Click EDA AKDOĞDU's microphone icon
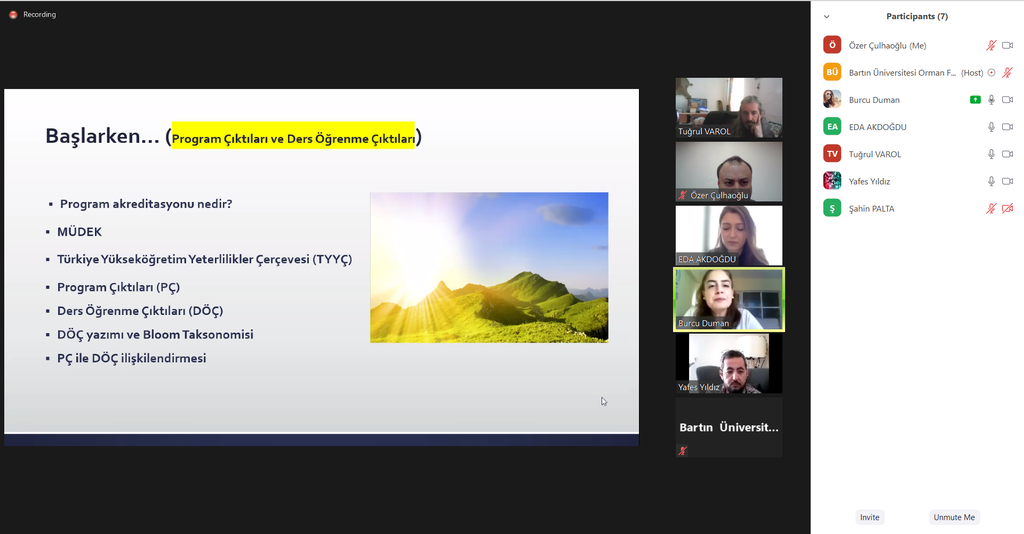Viewport: 1024px width, 534px height. tap(991, 127)
